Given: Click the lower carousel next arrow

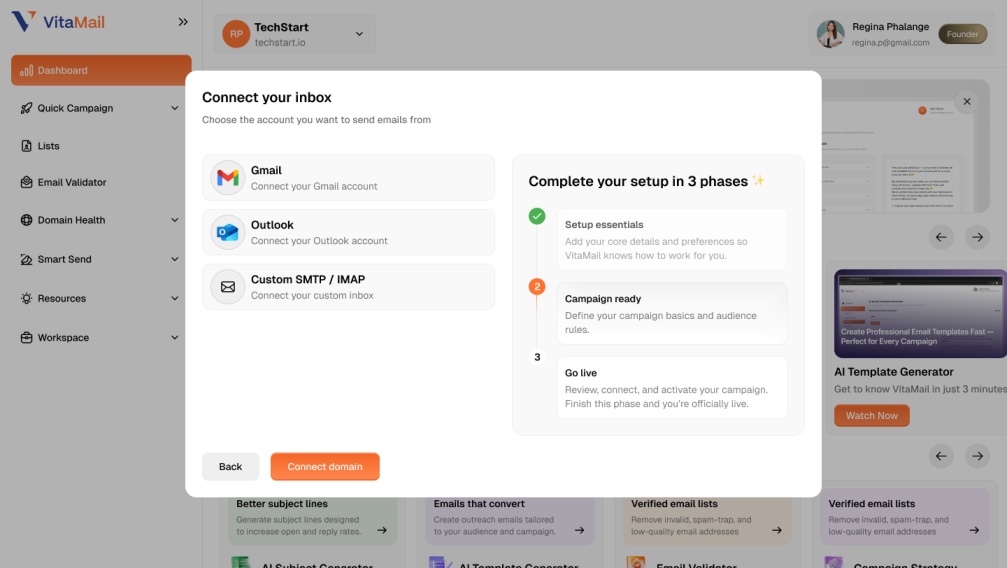Looking at the screenshot, I should [x=977, y=456].
